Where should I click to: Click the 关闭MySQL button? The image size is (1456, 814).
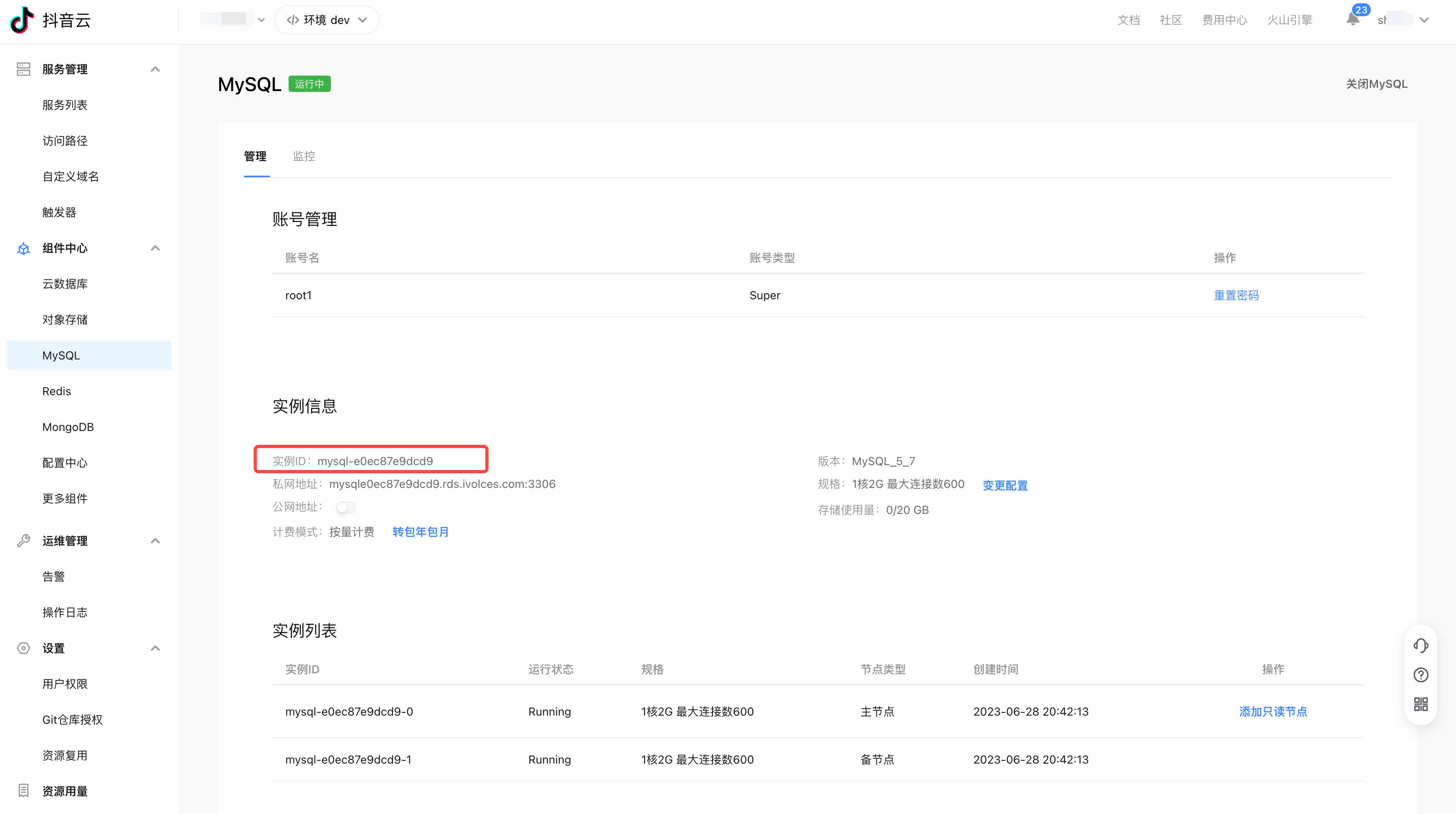point(1376,84)
